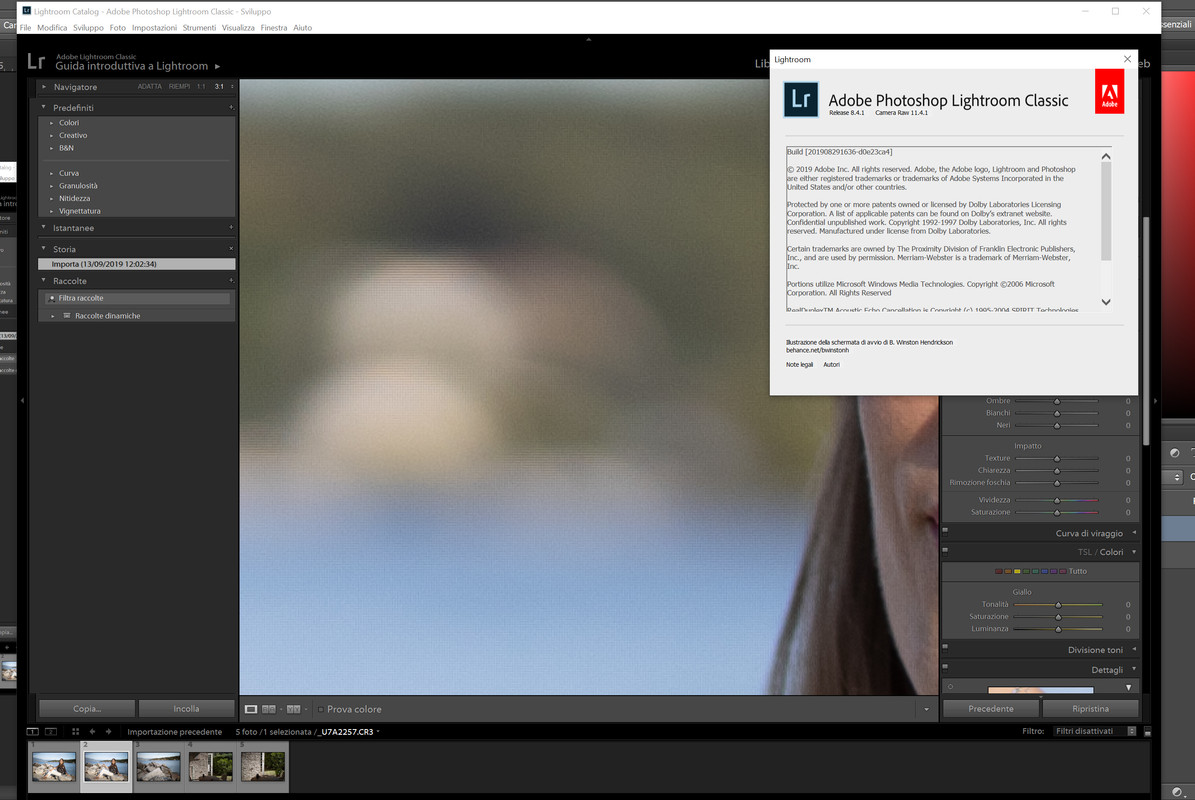Expand the Raccolte dinamiche collection set
This screenshot has height=800, width=1195.
(53, 315)
